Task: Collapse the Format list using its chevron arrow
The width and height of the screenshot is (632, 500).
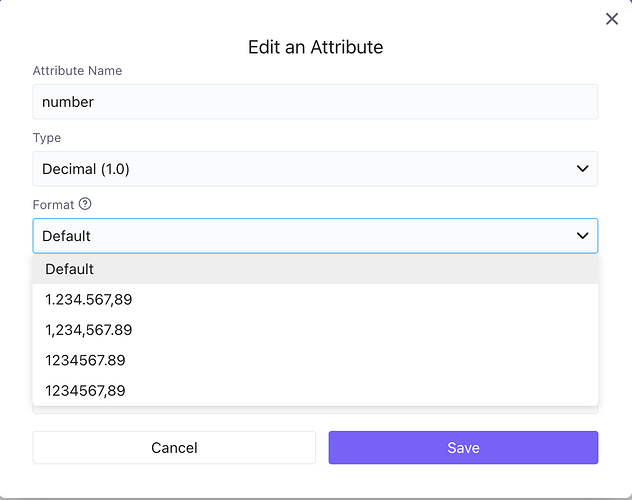Action: pyautogui.click(x=582, y=236)
